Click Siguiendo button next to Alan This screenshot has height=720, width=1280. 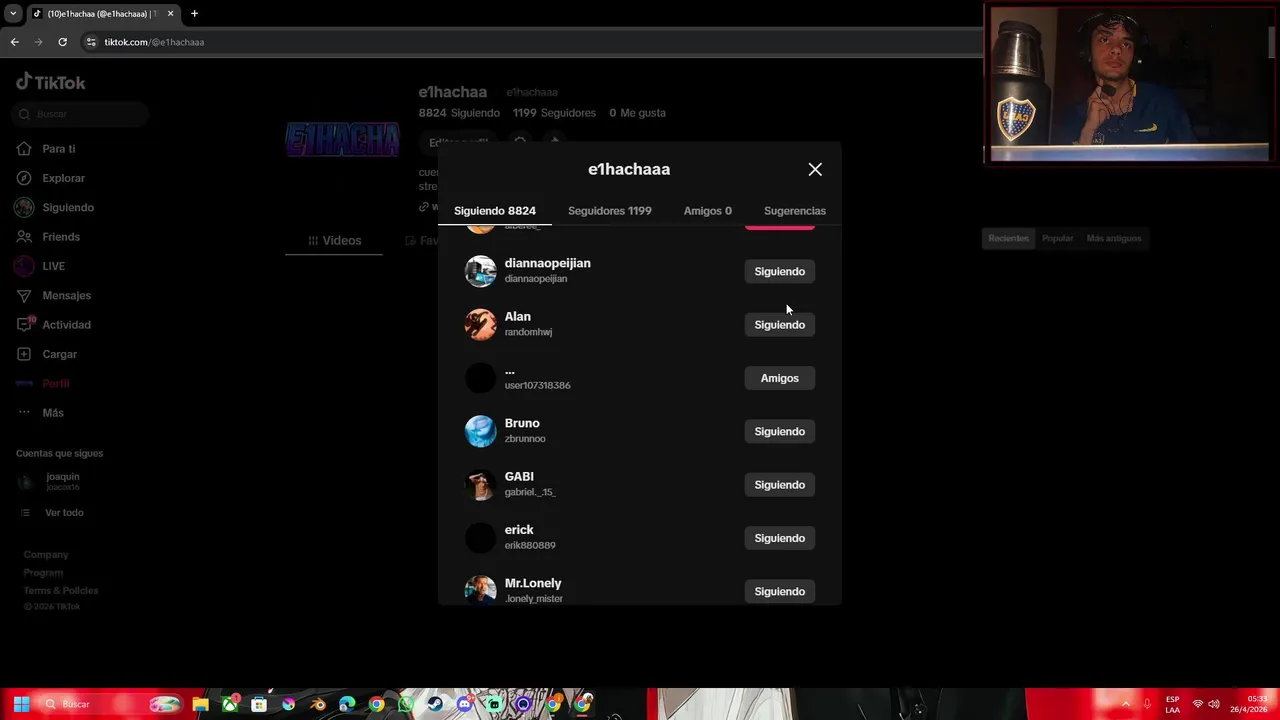[x=779, y=325]
